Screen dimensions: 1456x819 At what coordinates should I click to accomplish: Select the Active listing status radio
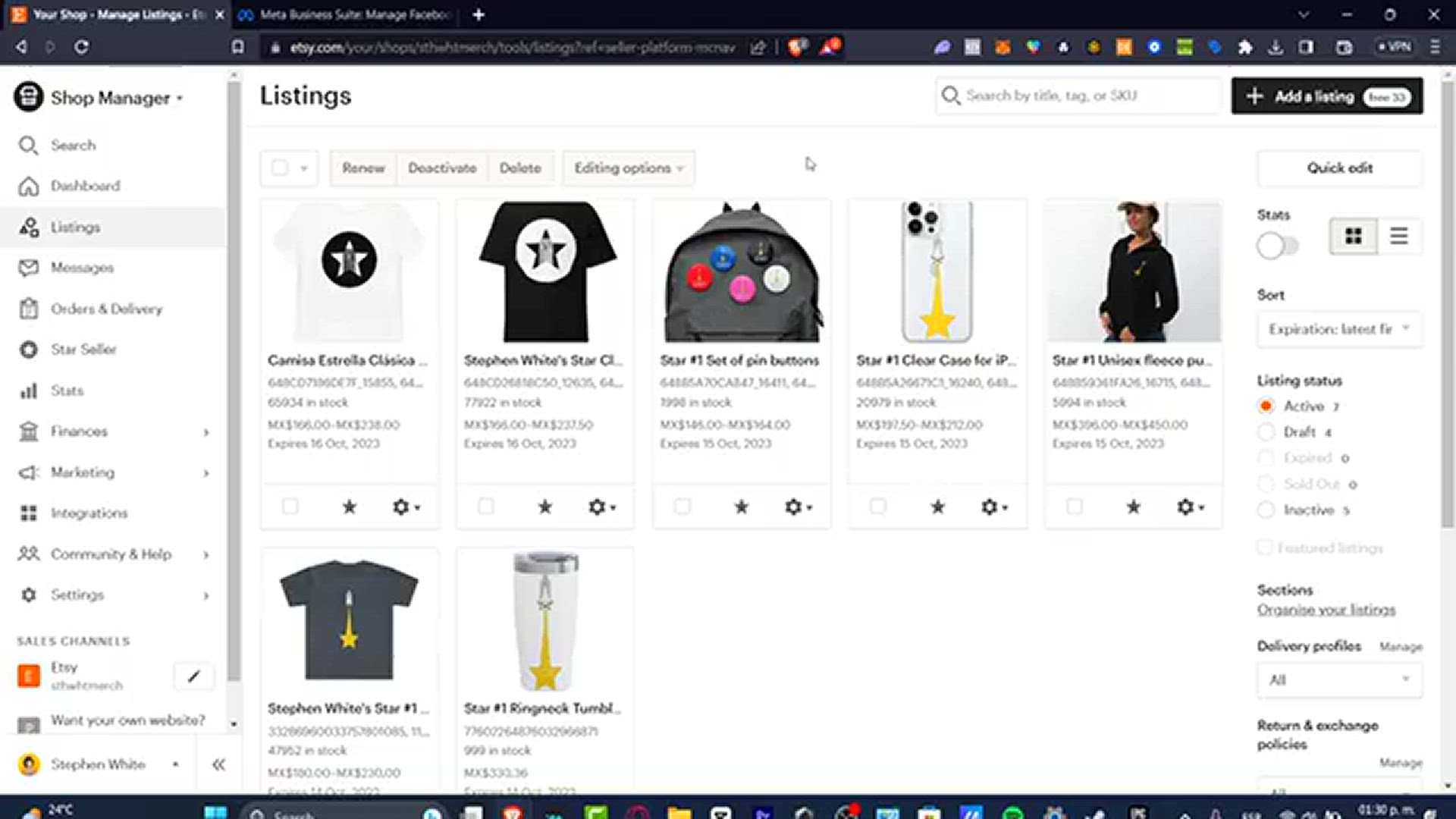point(1266,406)
